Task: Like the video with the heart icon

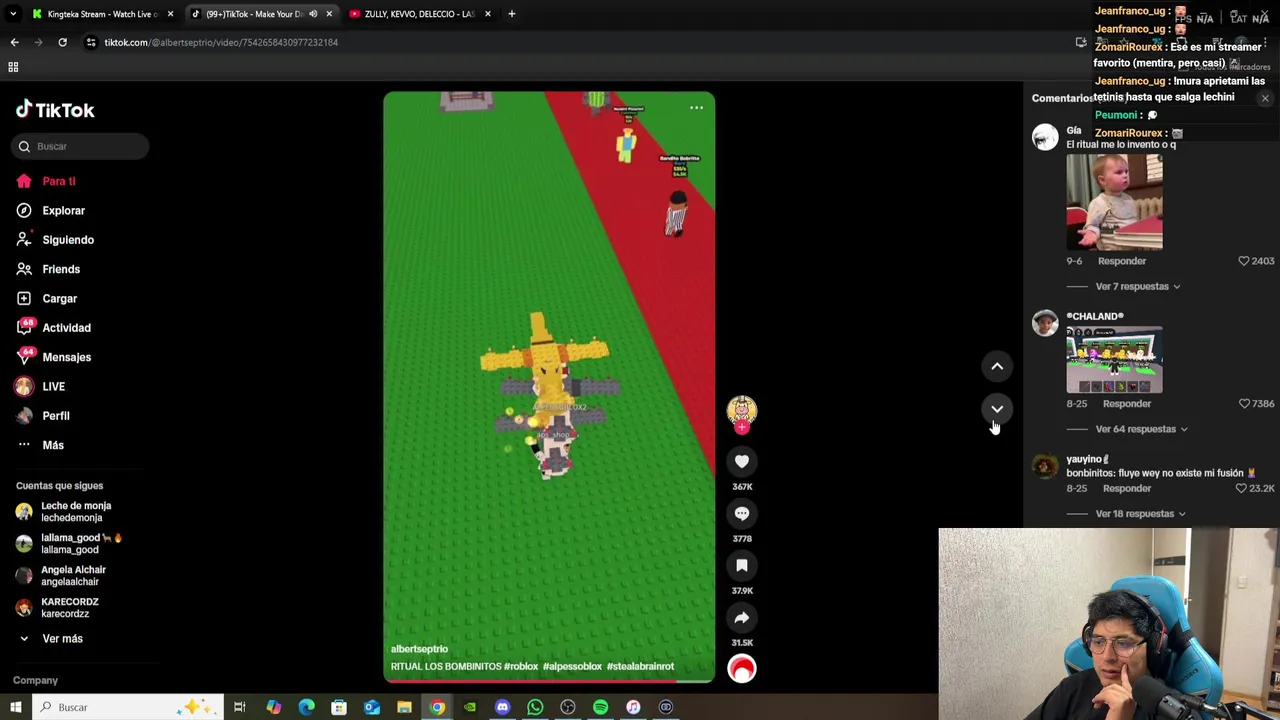Action: pos(742,461)
